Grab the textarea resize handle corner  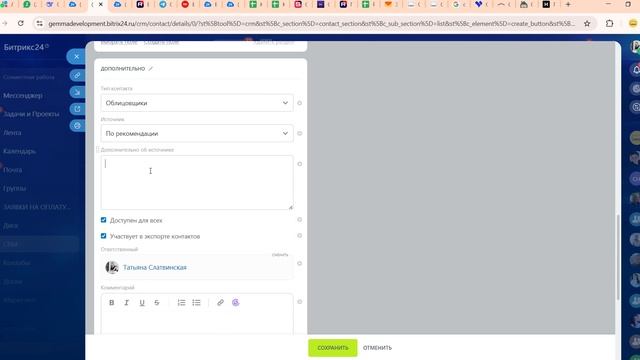tap(291, 207)
